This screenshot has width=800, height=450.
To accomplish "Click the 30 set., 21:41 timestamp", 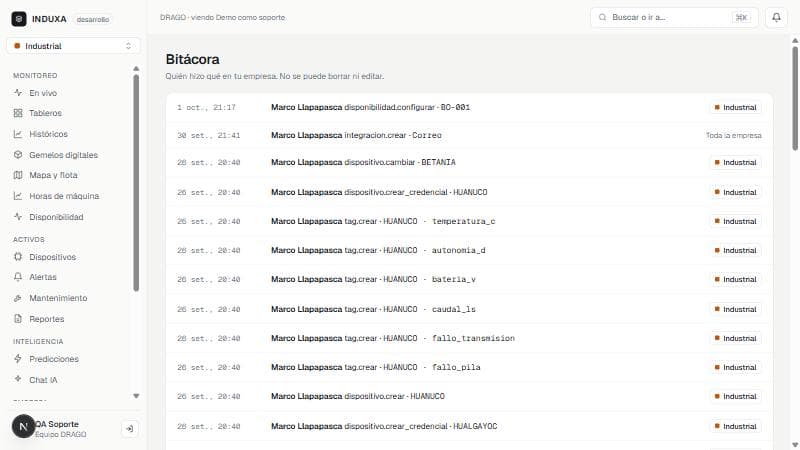I will 209,135.
